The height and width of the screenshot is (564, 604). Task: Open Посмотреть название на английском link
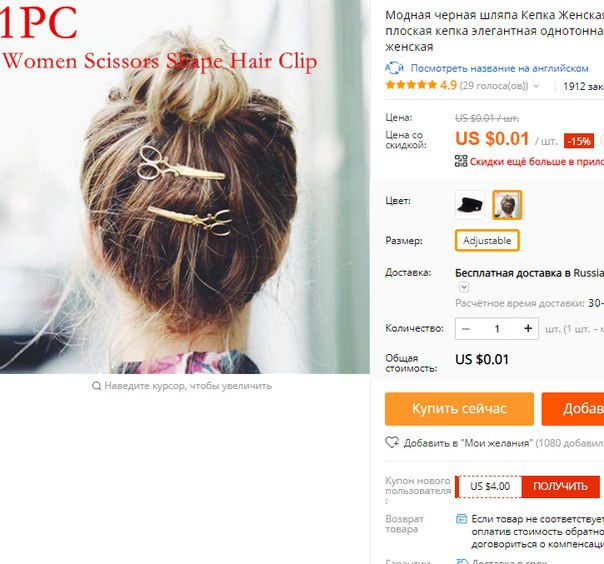499,68
